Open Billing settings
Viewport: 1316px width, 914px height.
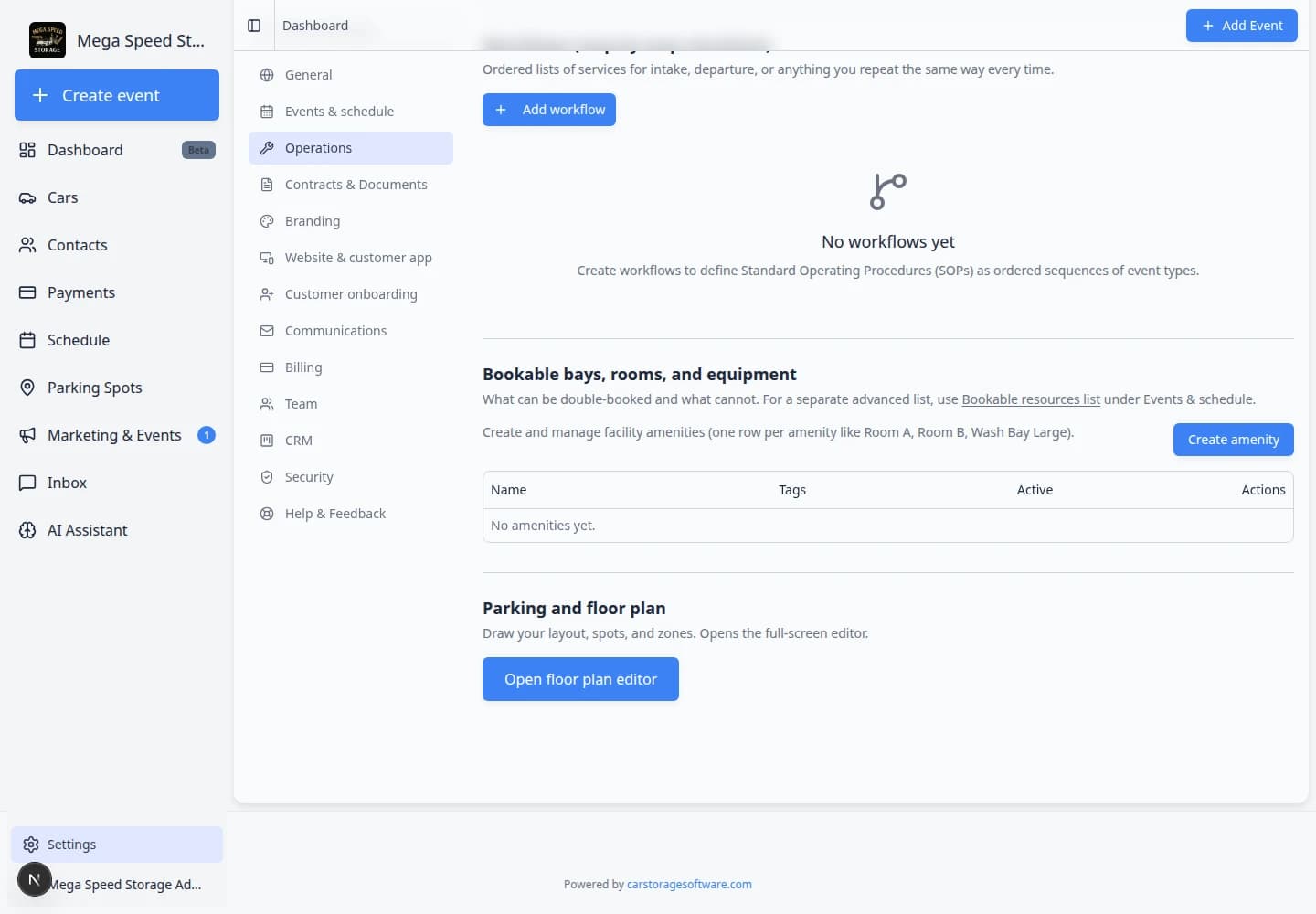pos(351,367)
